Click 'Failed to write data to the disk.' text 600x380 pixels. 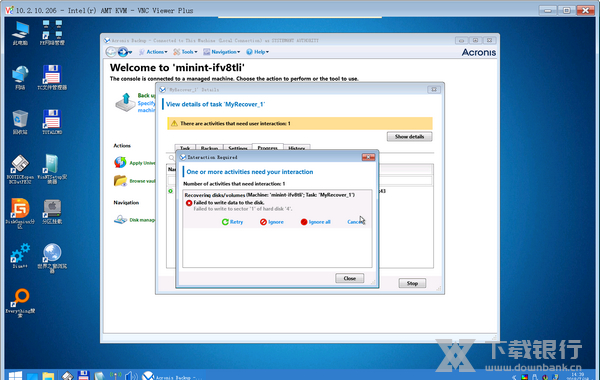pos(229,202)
